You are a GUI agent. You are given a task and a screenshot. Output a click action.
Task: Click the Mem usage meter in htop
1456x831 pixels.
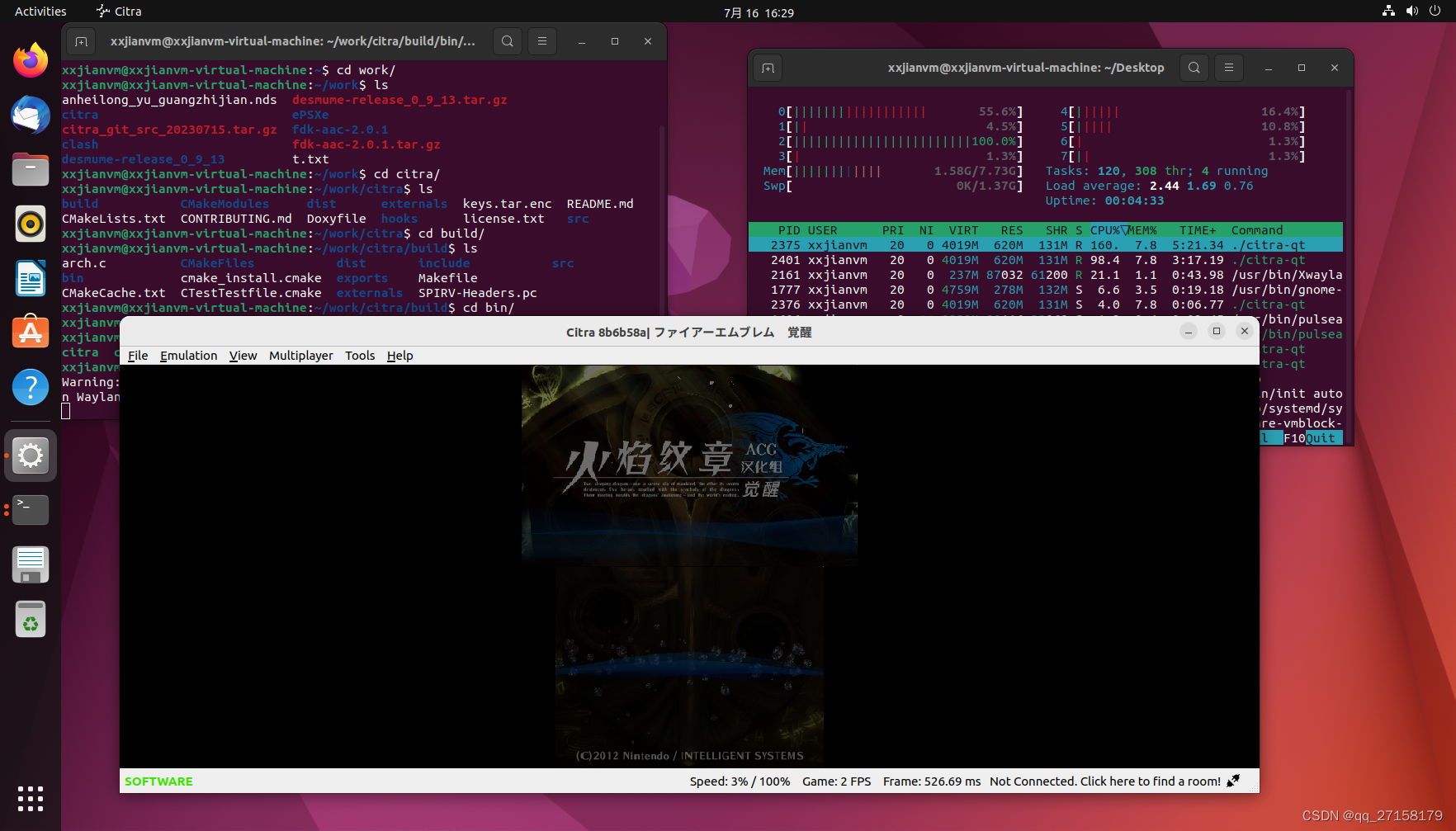[x=893, y=171]
